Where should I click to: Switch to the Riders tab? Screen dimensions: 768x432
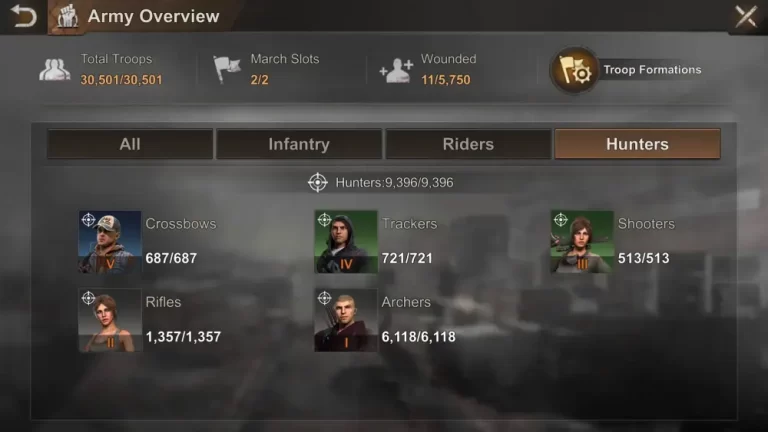pos(468,144)
